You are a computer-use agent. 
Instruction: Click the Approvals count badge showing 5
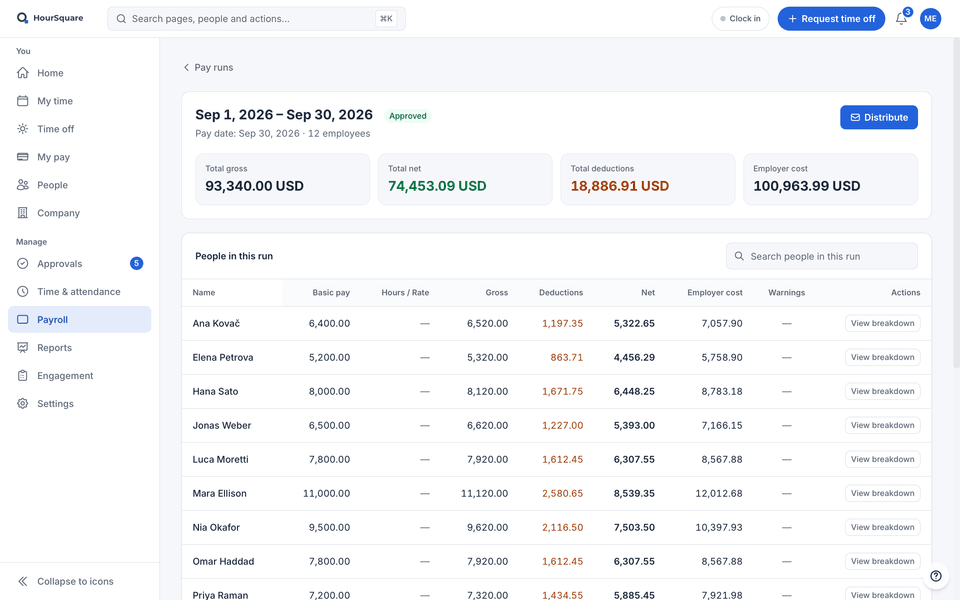tap(137, 263)
